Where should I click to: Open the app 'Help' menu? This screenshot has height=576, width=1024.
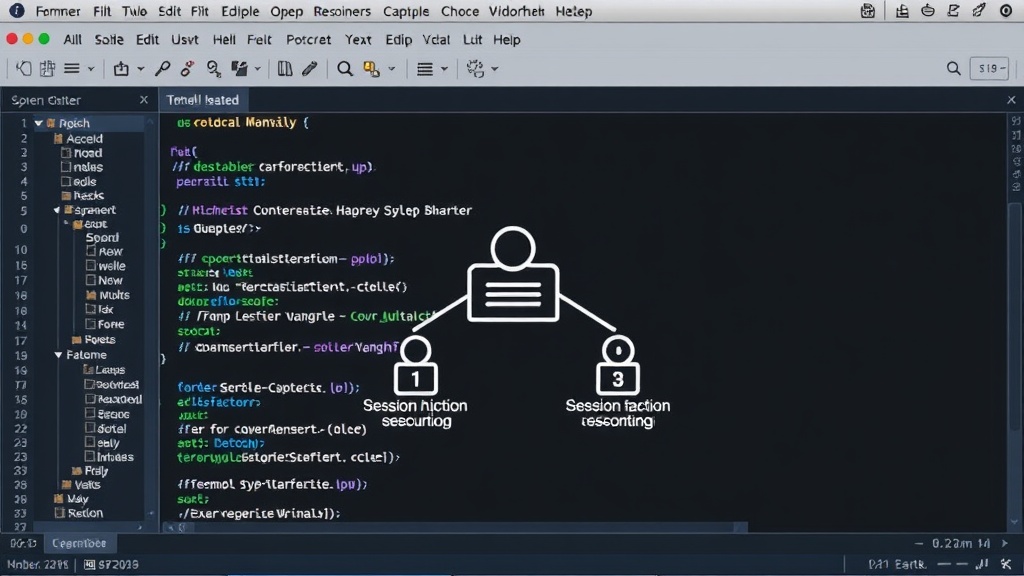[506, 40]
